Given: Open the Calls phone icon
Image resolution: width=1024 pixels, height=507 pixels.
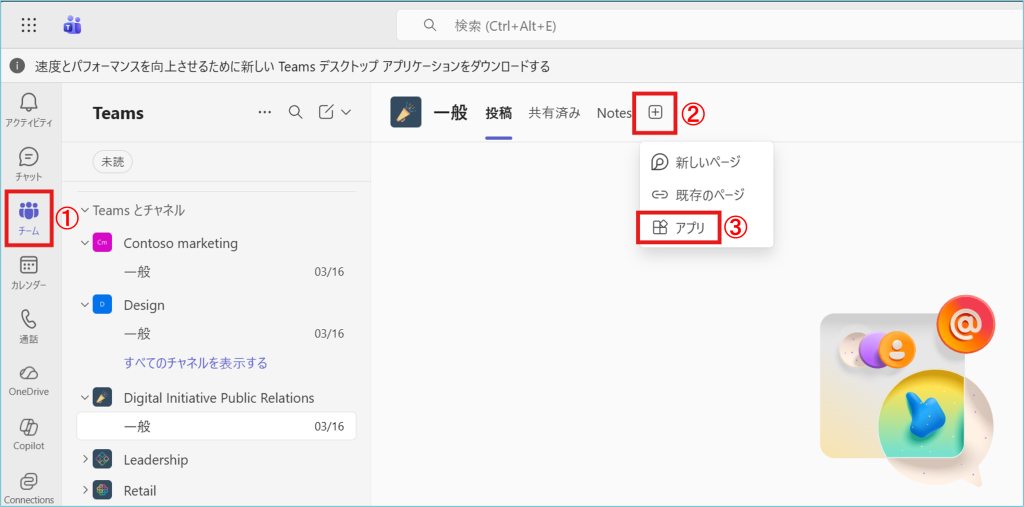Looking at the screenshot, I should (x=29, y=320).
